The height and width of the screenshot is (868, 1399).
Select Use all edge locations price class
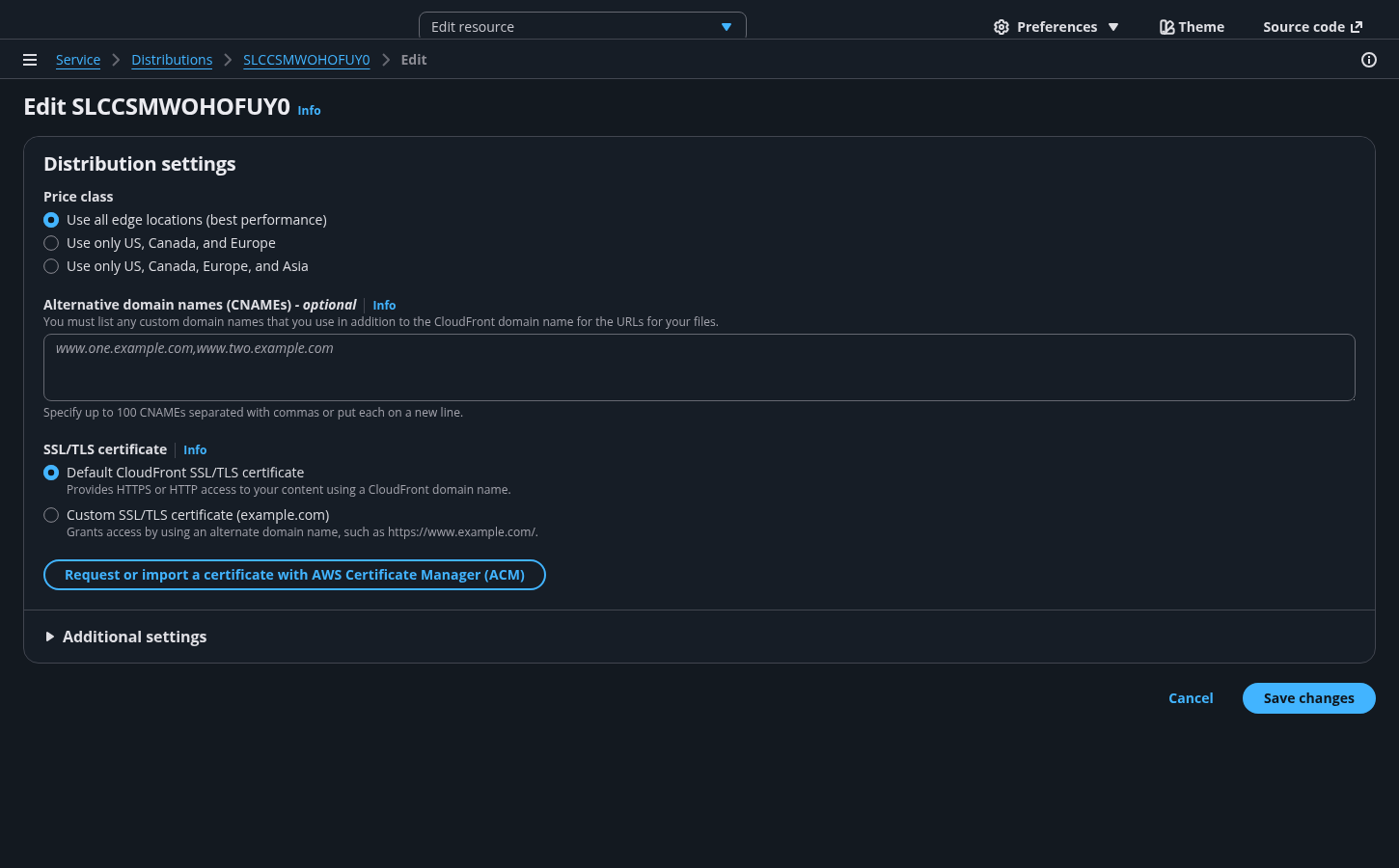(x=51, y=220)
